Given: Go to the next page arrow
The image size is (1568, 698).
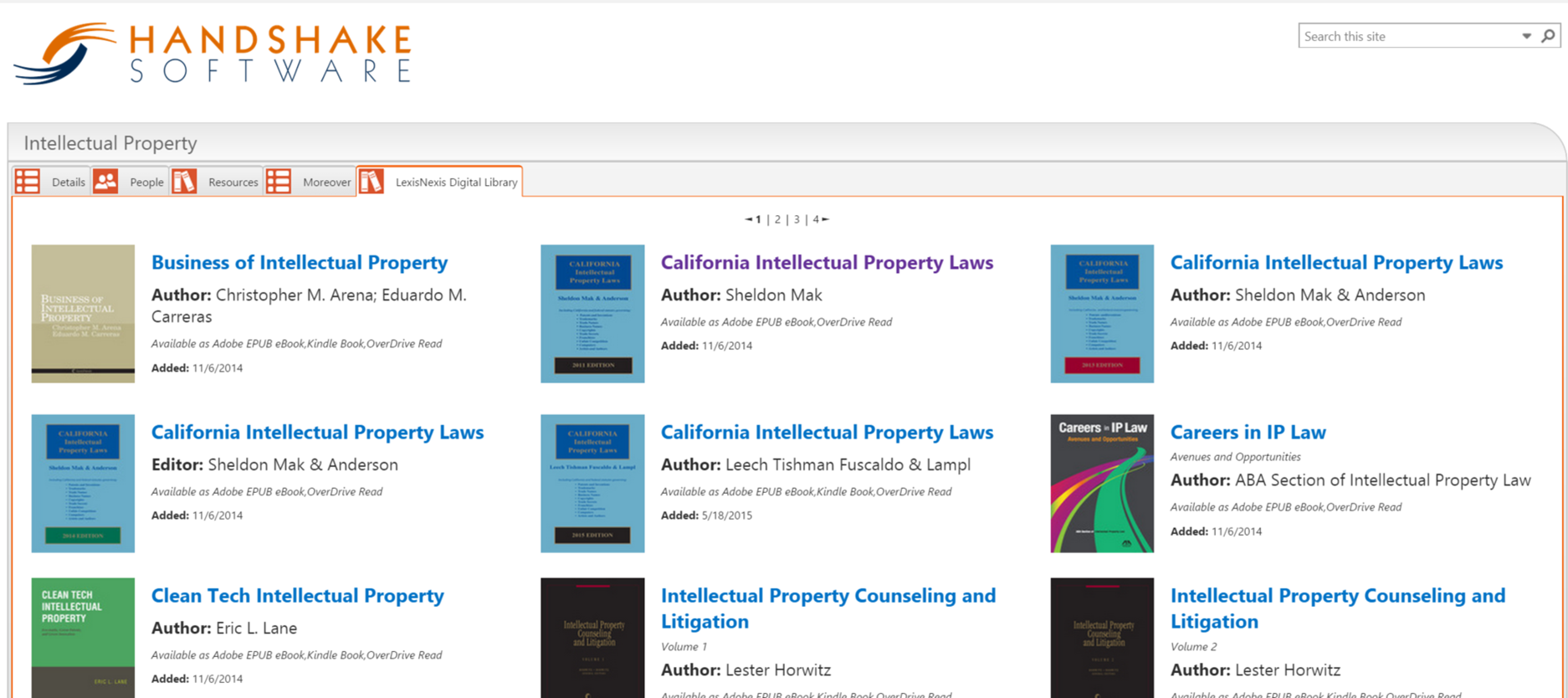Looking at the screenshot, I should tap(826, 219).
